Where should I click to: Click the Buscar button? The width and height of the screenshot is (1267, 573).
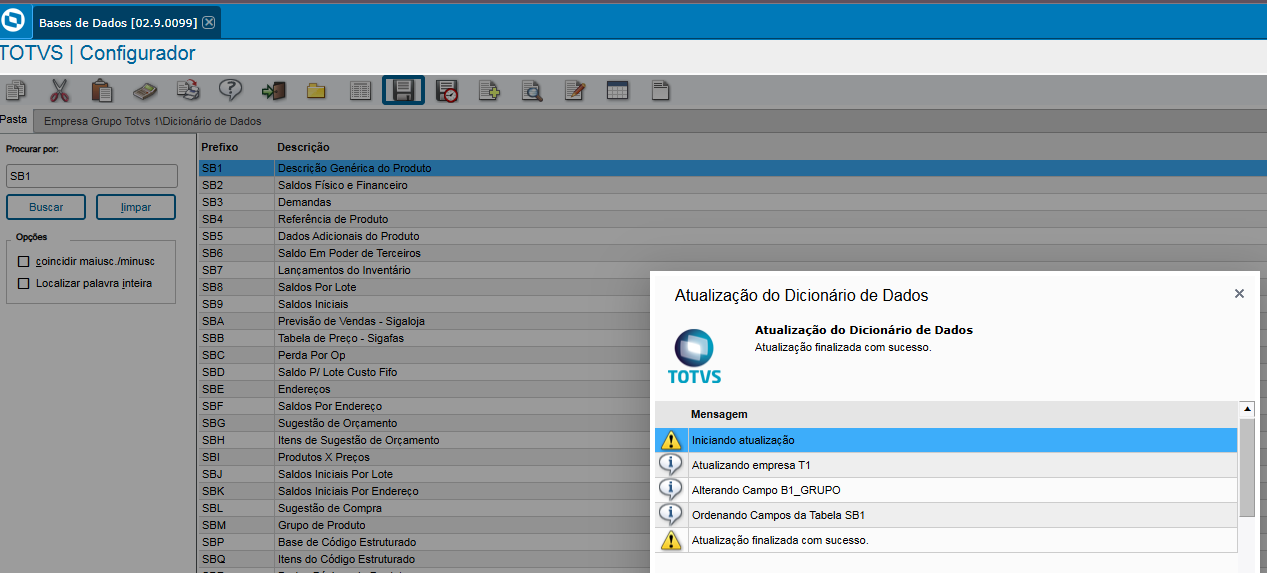tap(46, 207)
